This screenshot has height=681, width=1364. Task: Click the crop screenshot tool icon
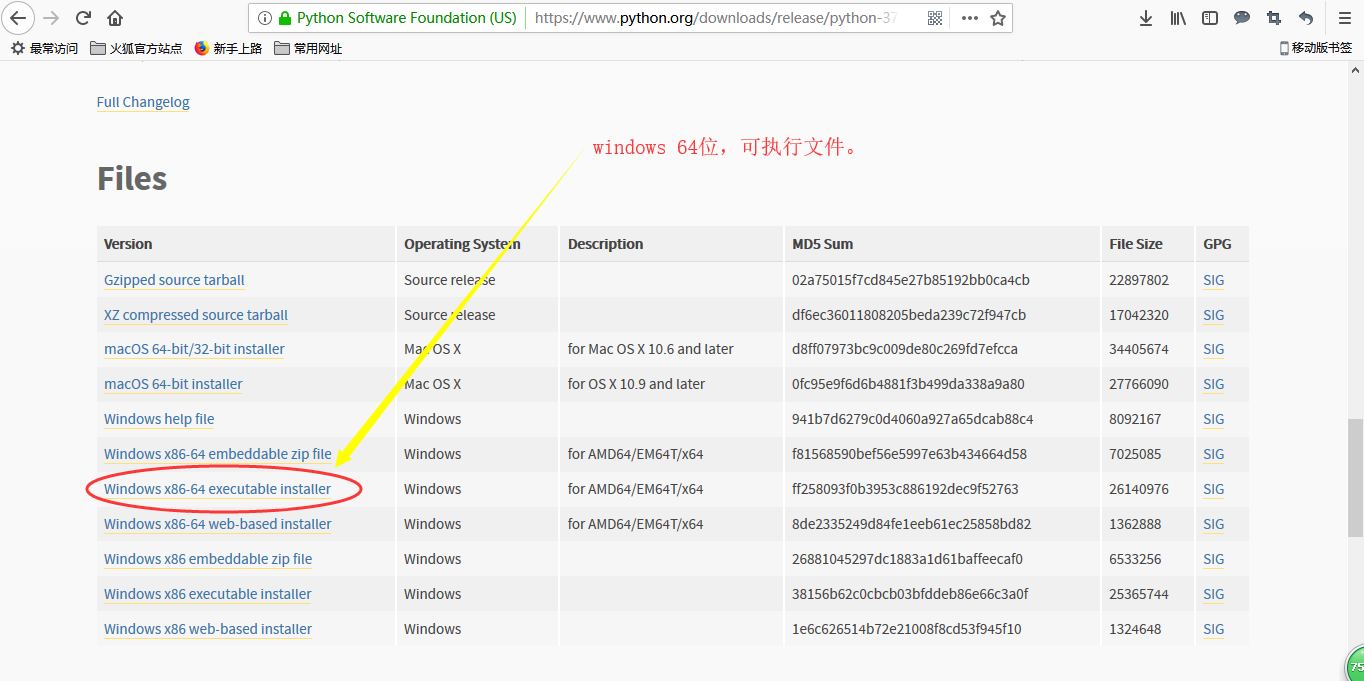click(1273, 18)
